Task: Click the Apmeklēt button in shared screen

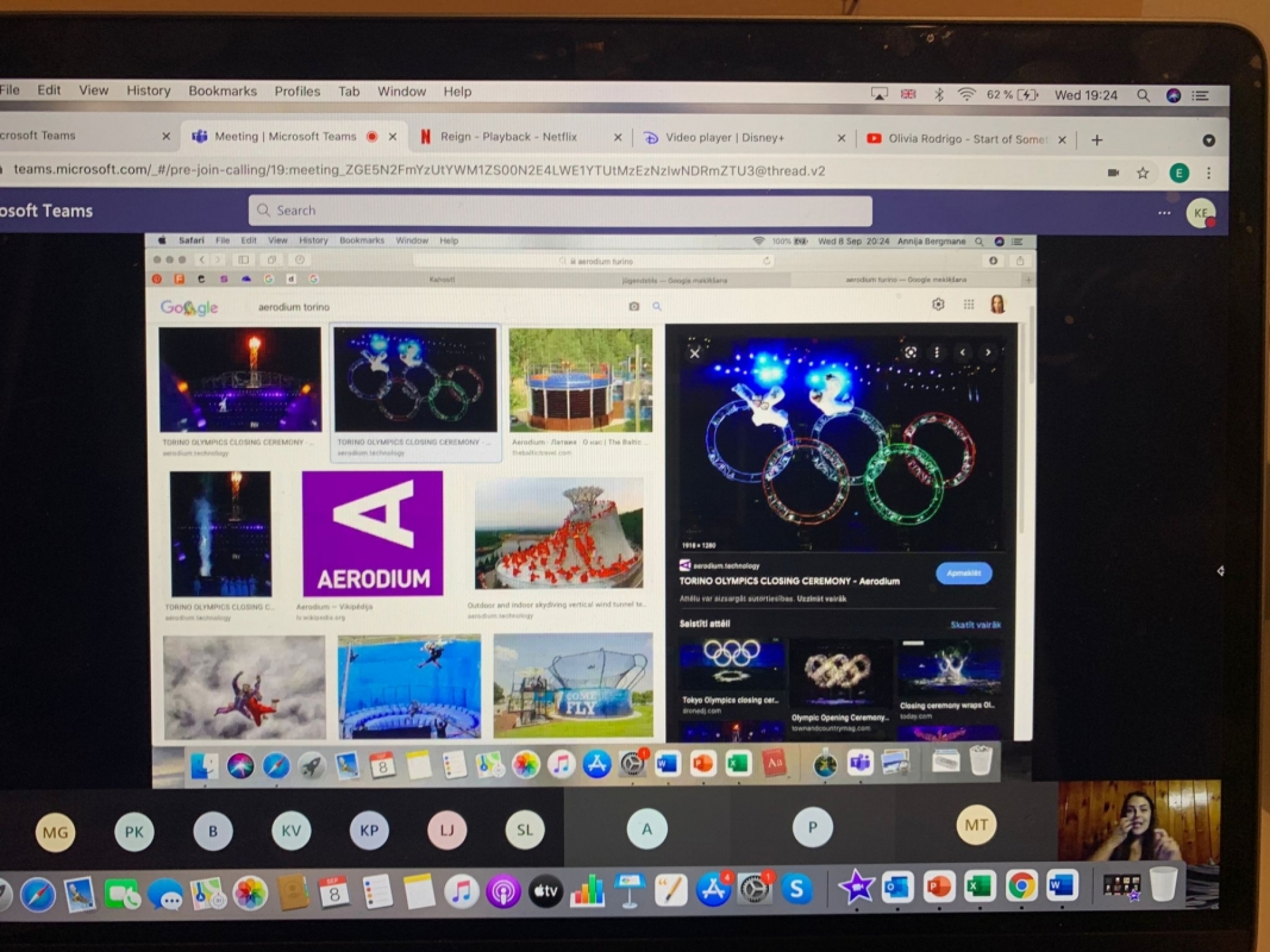Action: tap(963, 573)
